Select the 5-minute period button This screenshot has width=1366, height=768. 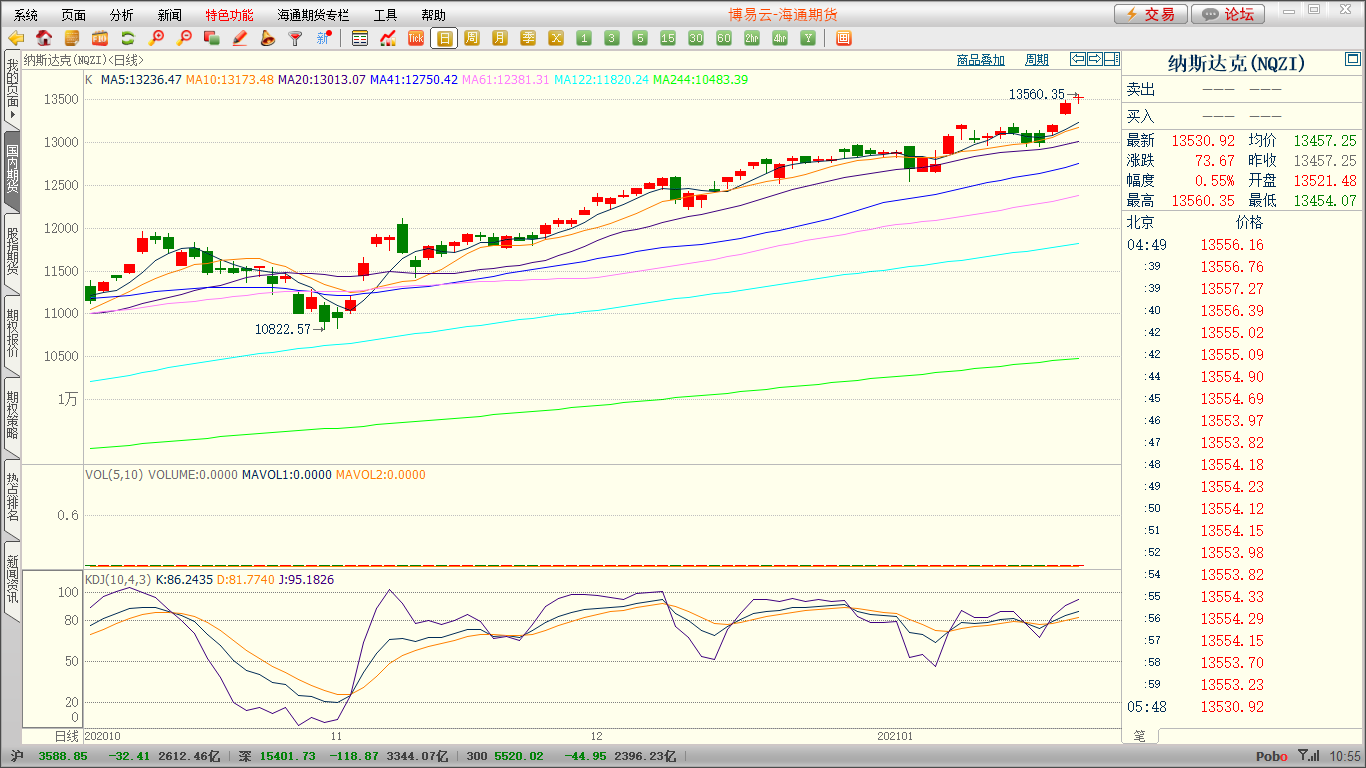[x=640, y=38]
